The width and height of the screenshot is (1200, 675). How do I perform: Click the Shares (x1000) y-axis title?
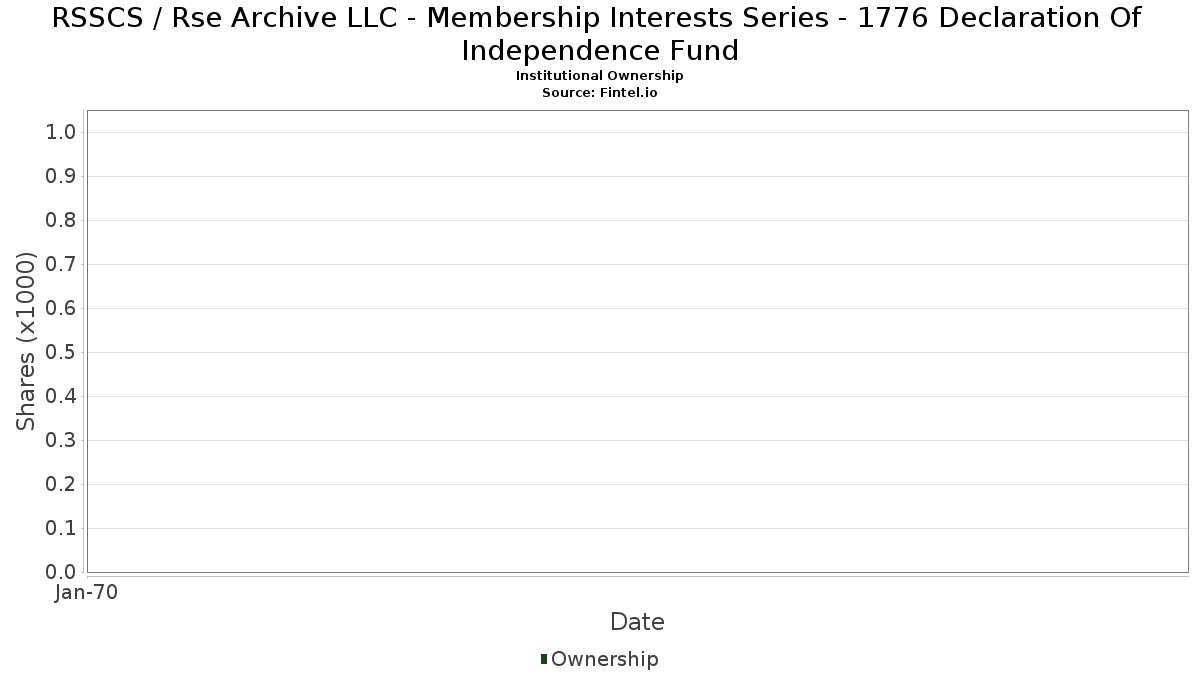(26, 342)
